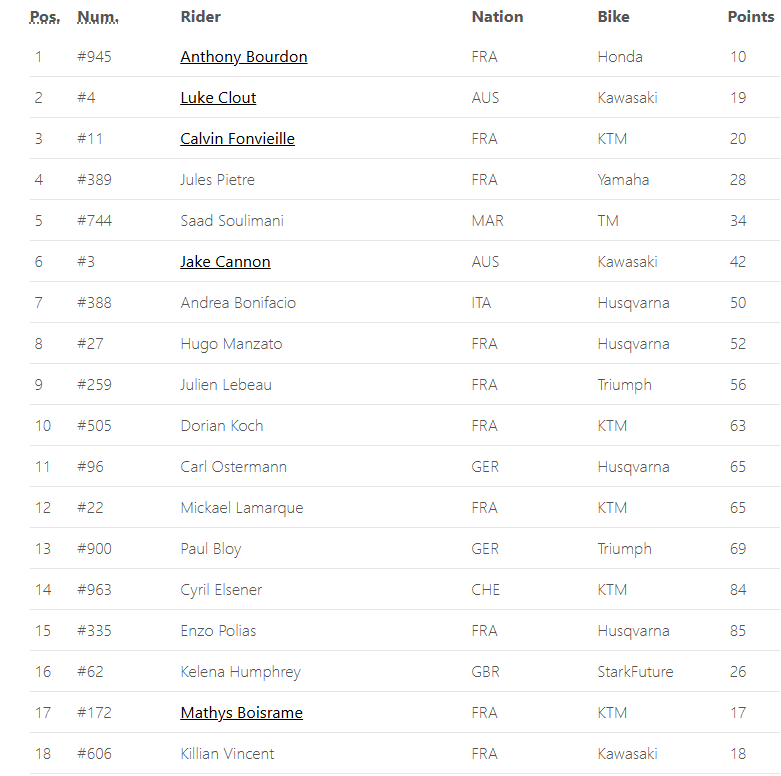Click the Nation column header

(497, 17)
